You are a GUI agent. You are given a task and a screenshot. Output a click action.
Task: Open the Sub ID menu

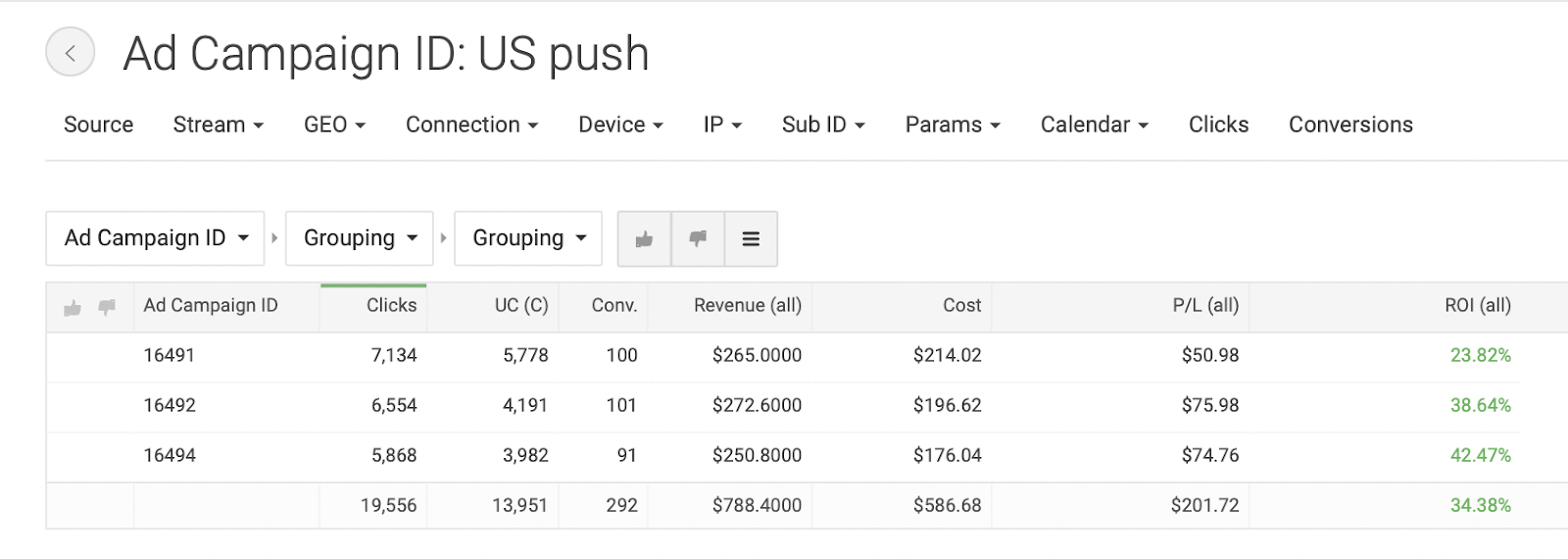(823, 125)
